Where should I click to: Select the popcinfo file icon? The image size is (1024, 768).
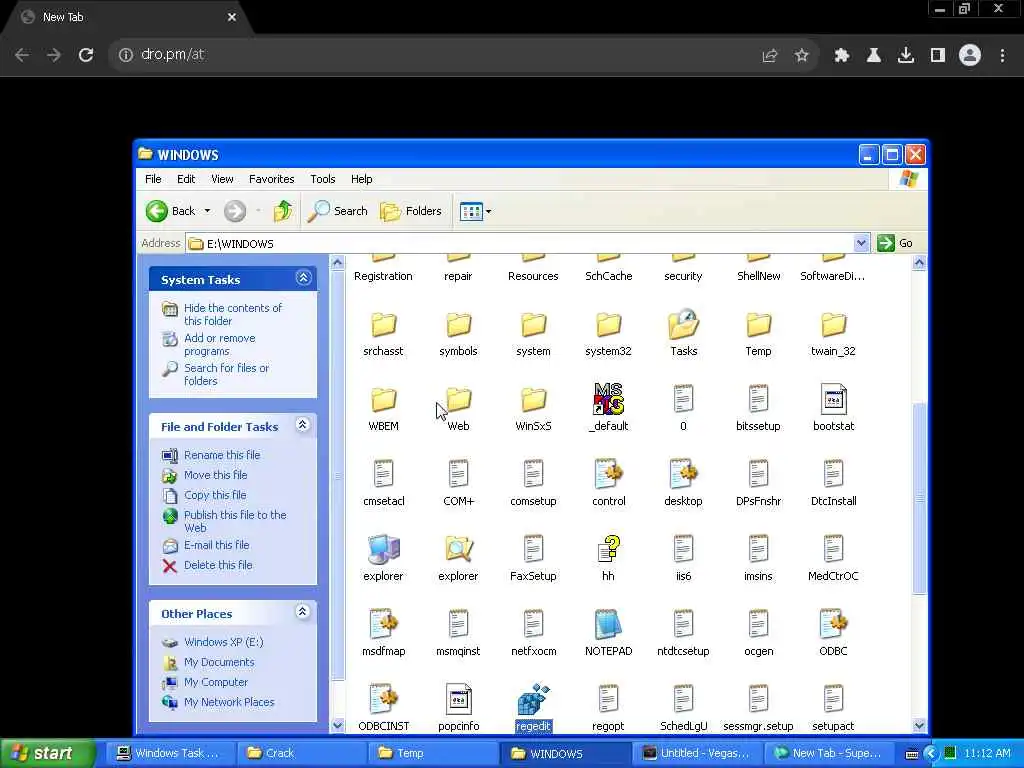coord(458,700)
